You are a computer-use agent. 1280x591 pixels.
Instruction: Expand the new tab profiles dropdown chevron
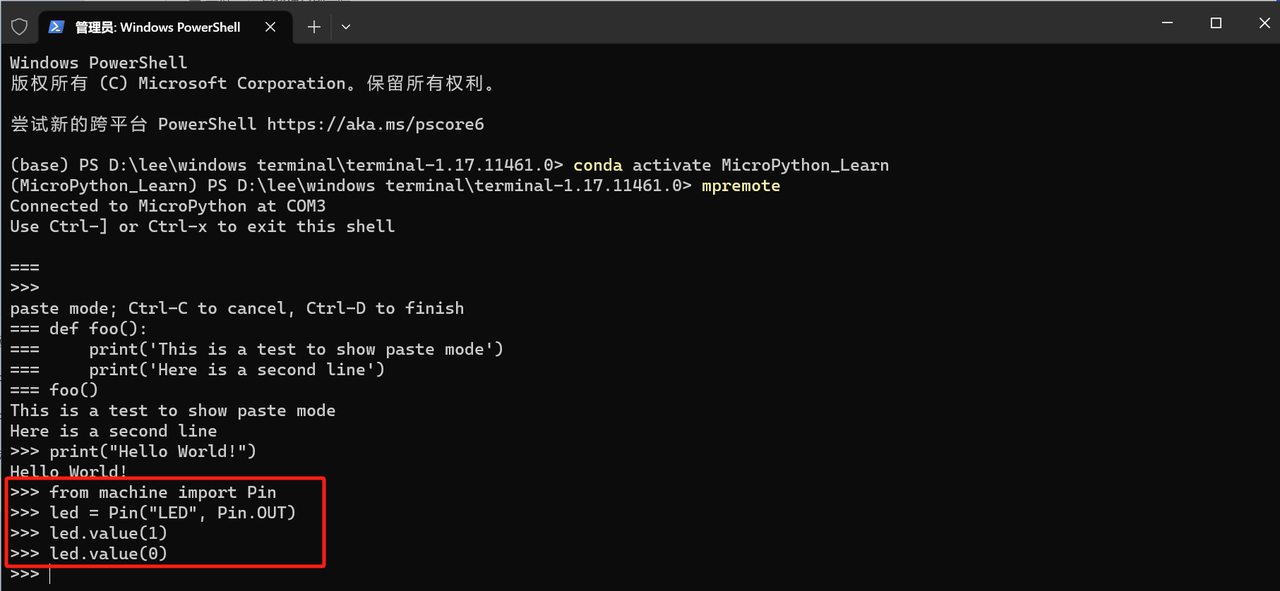(x=346, y=27)
